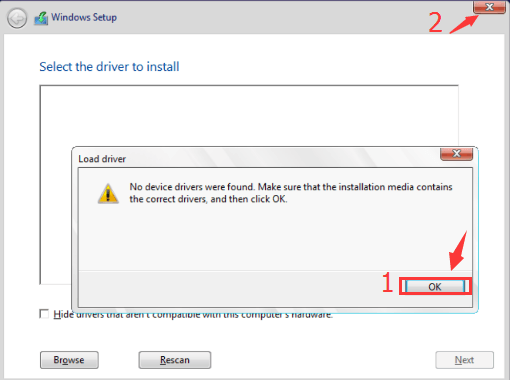Click the red arrow near the window close button
510x380 pixels.
point(464,24)
